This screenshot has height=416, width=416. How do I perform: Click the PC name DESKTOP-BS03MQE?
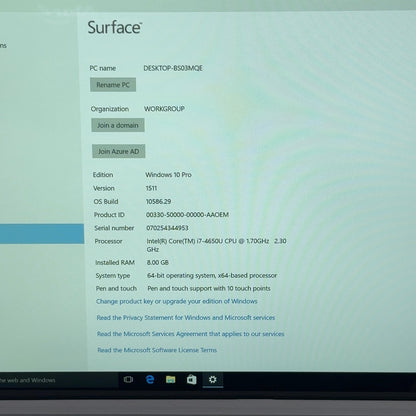click(x=173, y=68)
